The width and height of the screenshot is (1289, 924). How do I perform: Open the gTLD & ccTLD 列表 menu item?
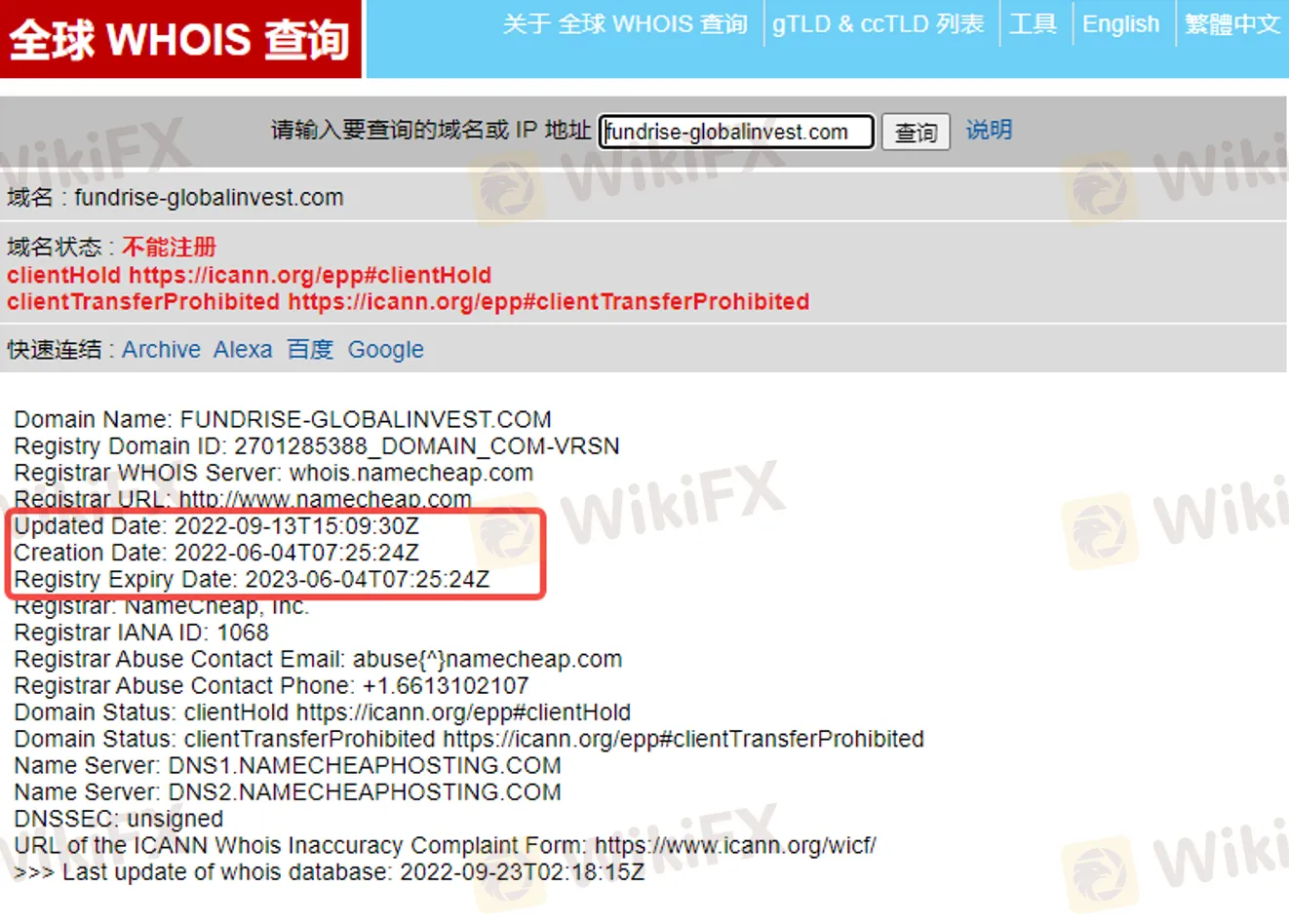(879, 24)
